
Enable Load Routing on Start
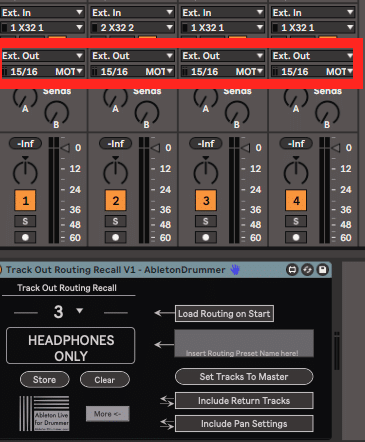click(x=224, y=314)
